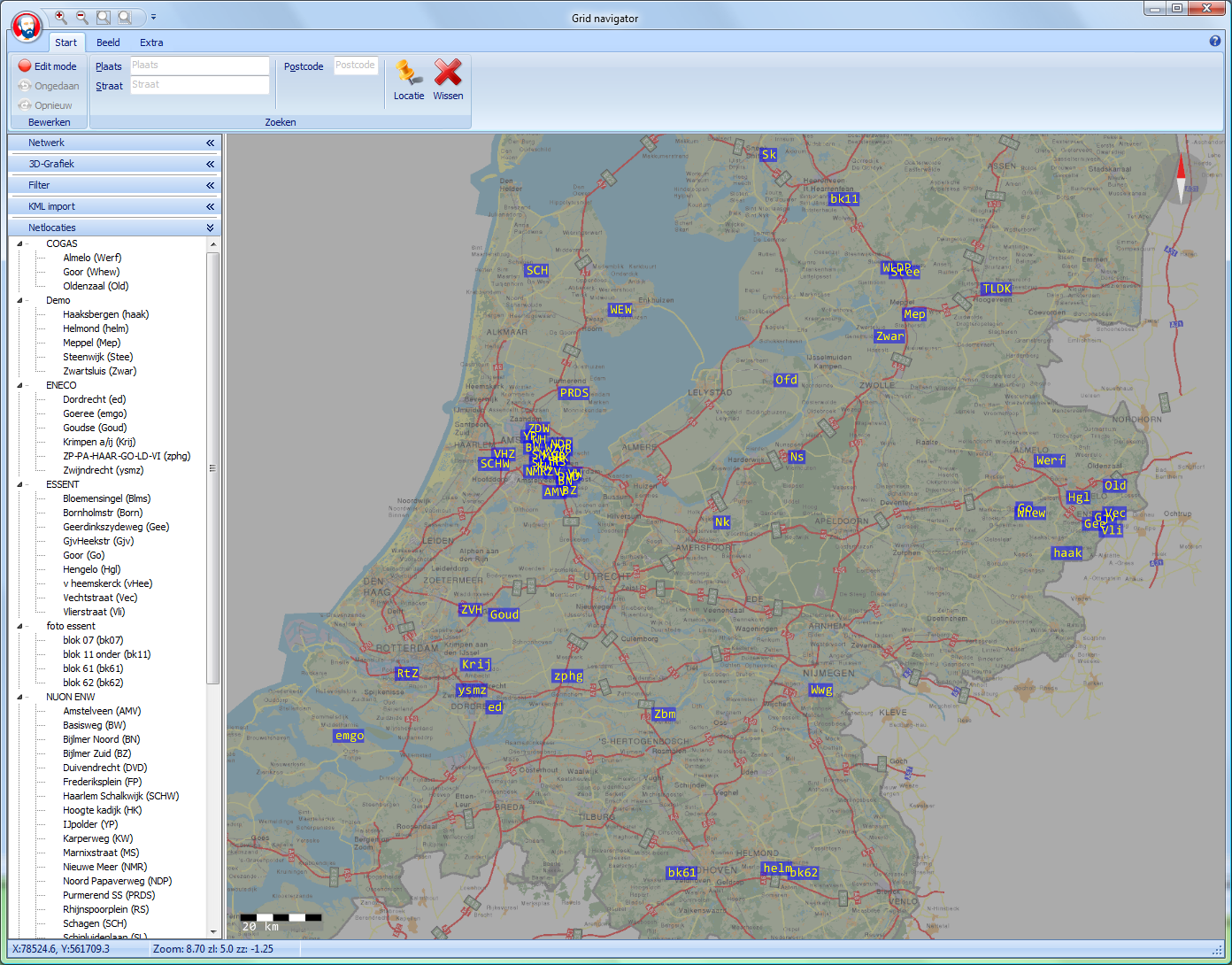
Task: Click the zoom in magnifier icon
Action: (60, 17)
